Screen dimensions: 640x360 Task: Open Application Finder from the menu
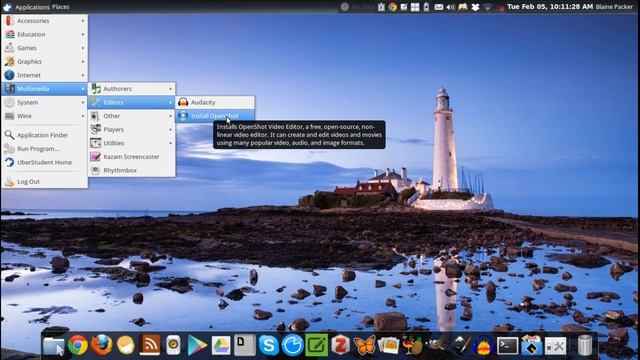tap(44, 135)
